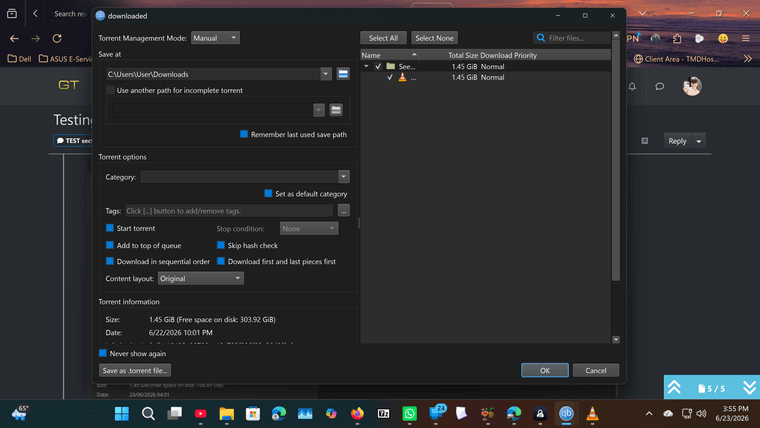Show hidden system tray icons
The height and width of the screenshot is (428, 760).
649,413
